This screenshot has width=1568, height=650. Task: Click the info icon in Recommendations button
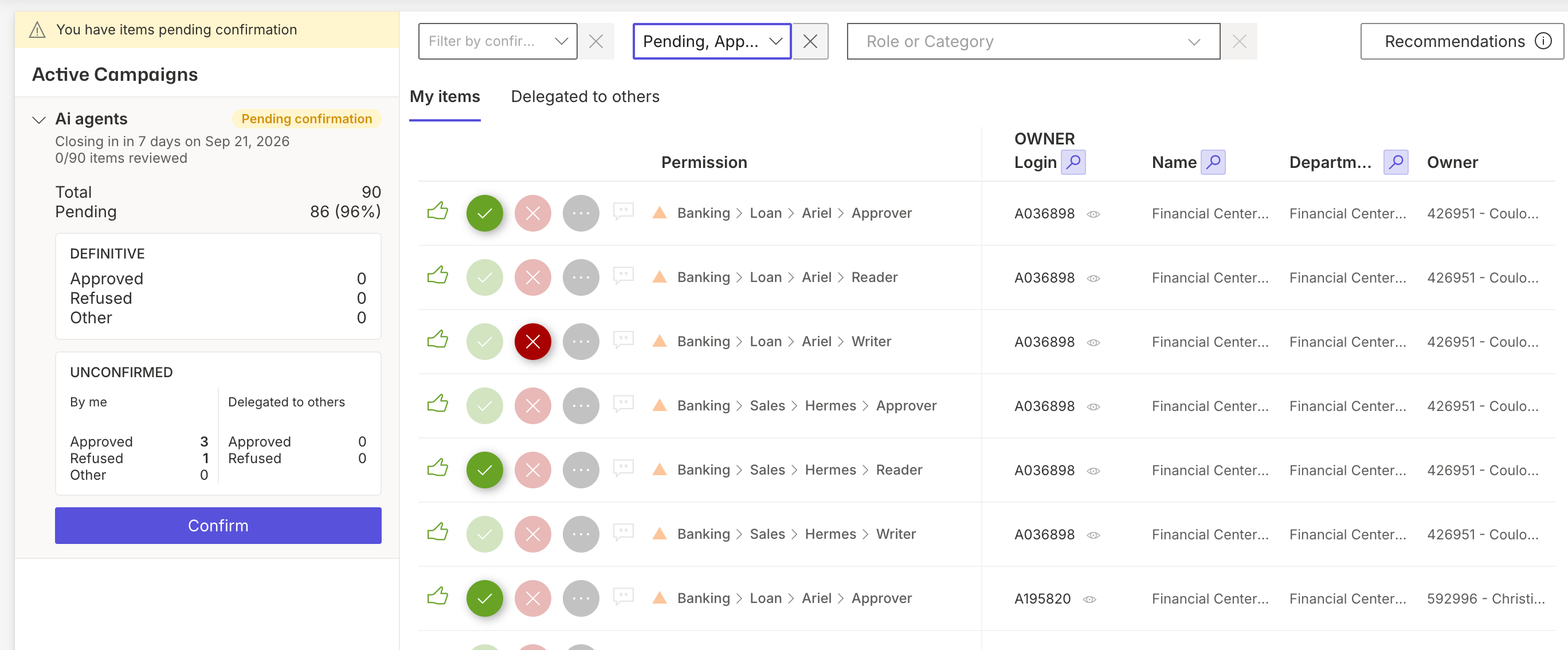pyautogui.click(x=1544, y=41)
